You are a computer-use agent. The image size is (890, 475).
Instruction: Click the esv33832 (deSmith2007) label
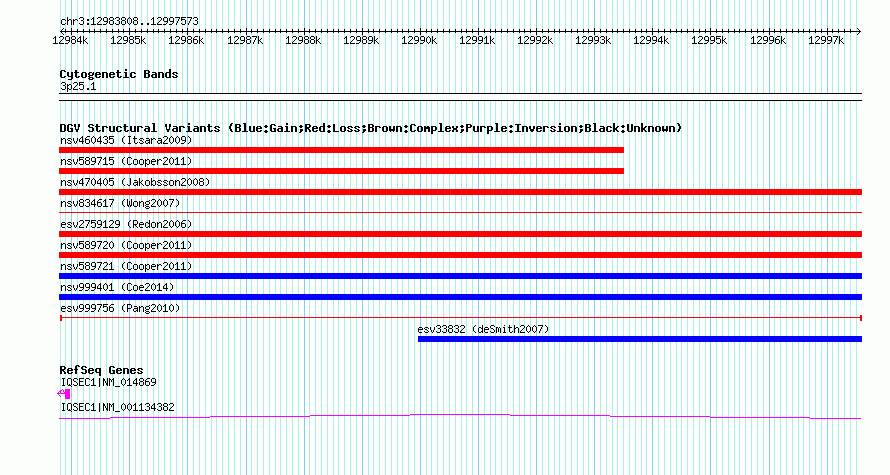(x=484, y=329)
